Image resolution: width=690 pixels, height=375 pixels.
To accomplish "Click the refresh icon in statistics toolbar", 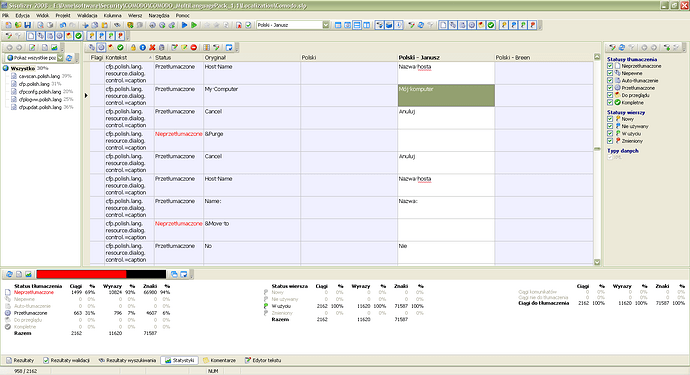I will tap(9, 274).
